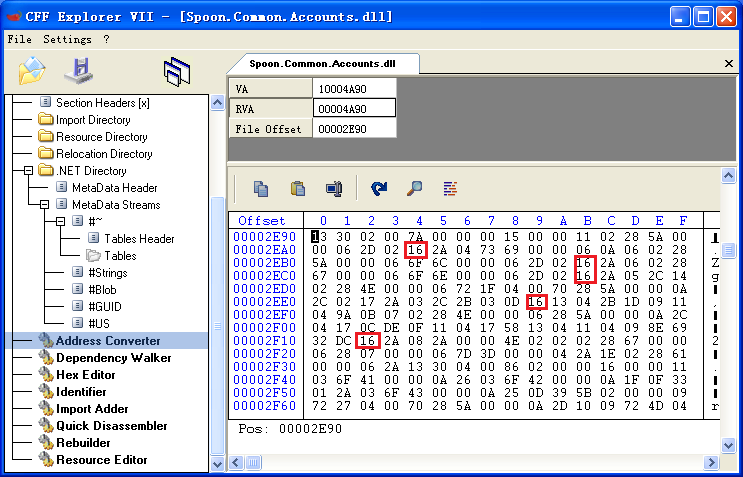Screen dimensions: 743x477
Task: Open the Settings menu
Action: (x=67, y=39)
